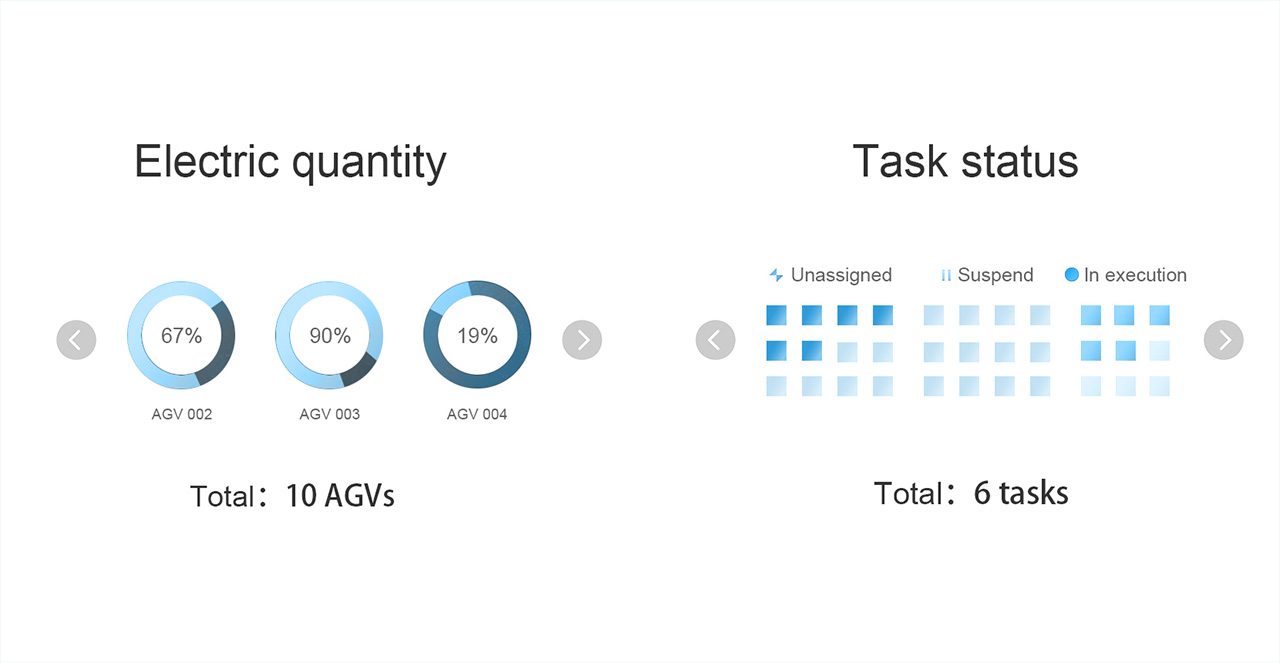
Task: Click the next arrow right of task grid
Action: click(1224, 340)
